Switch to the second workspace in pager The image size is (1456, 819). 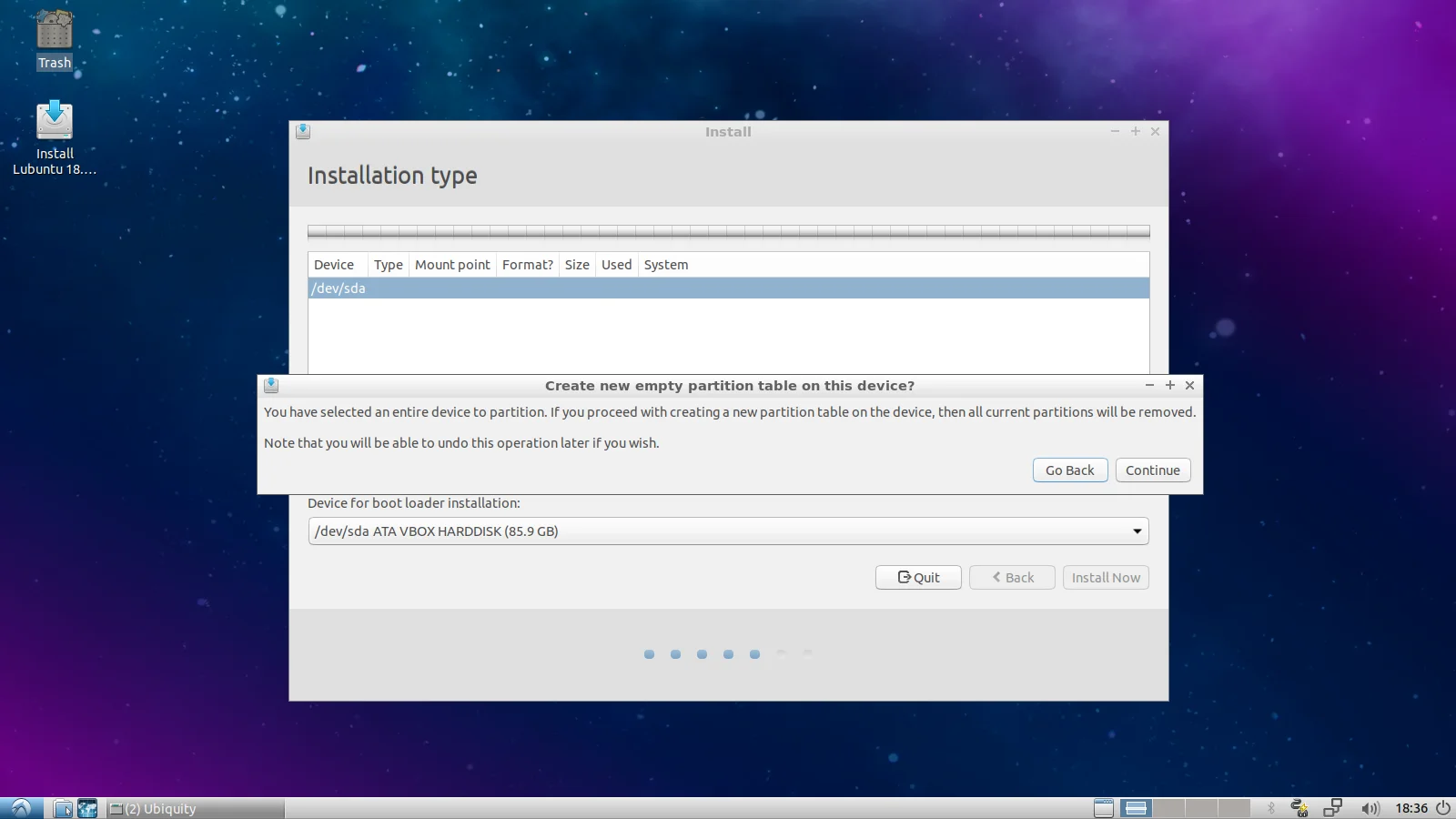[1168, 808]
